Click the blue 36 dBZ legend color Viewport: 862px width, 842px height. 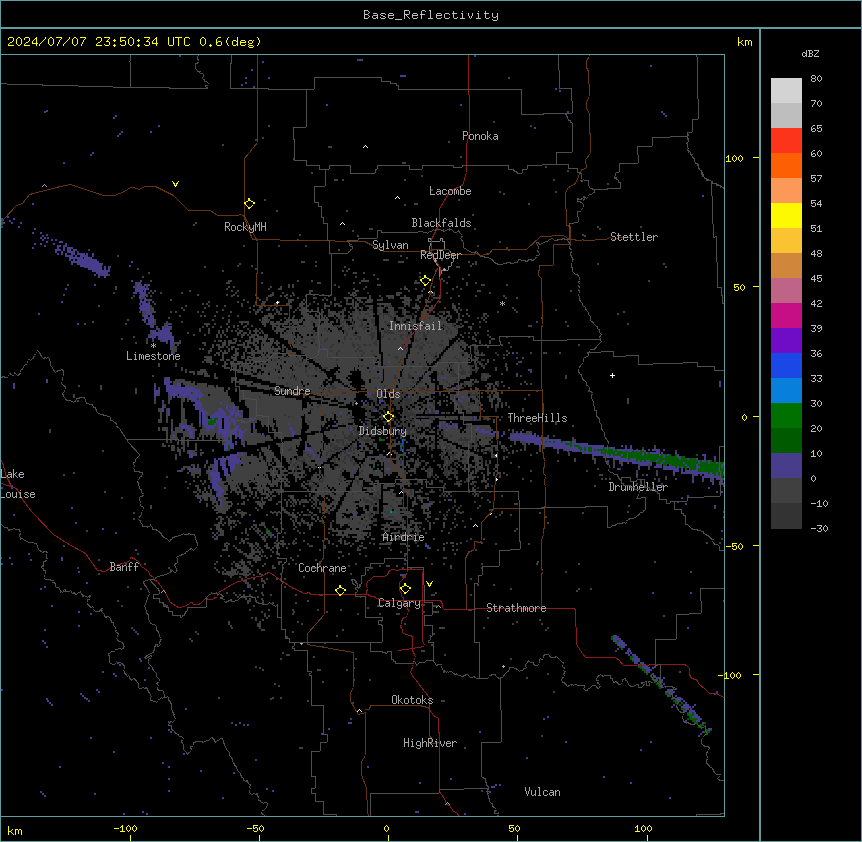(786, 365)
